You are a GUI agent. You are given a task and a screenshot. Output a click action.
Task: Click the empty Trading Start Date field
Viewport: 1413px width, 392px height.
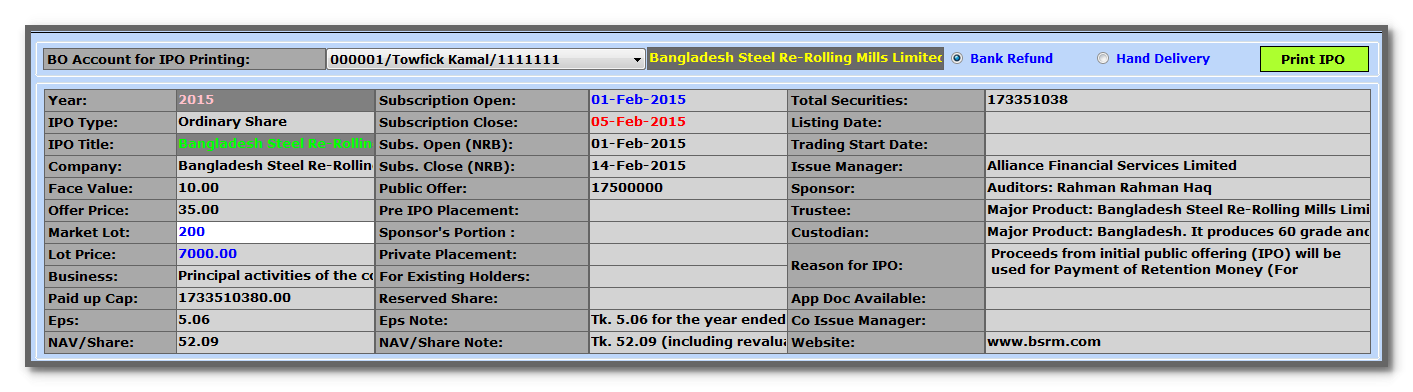1177,144
